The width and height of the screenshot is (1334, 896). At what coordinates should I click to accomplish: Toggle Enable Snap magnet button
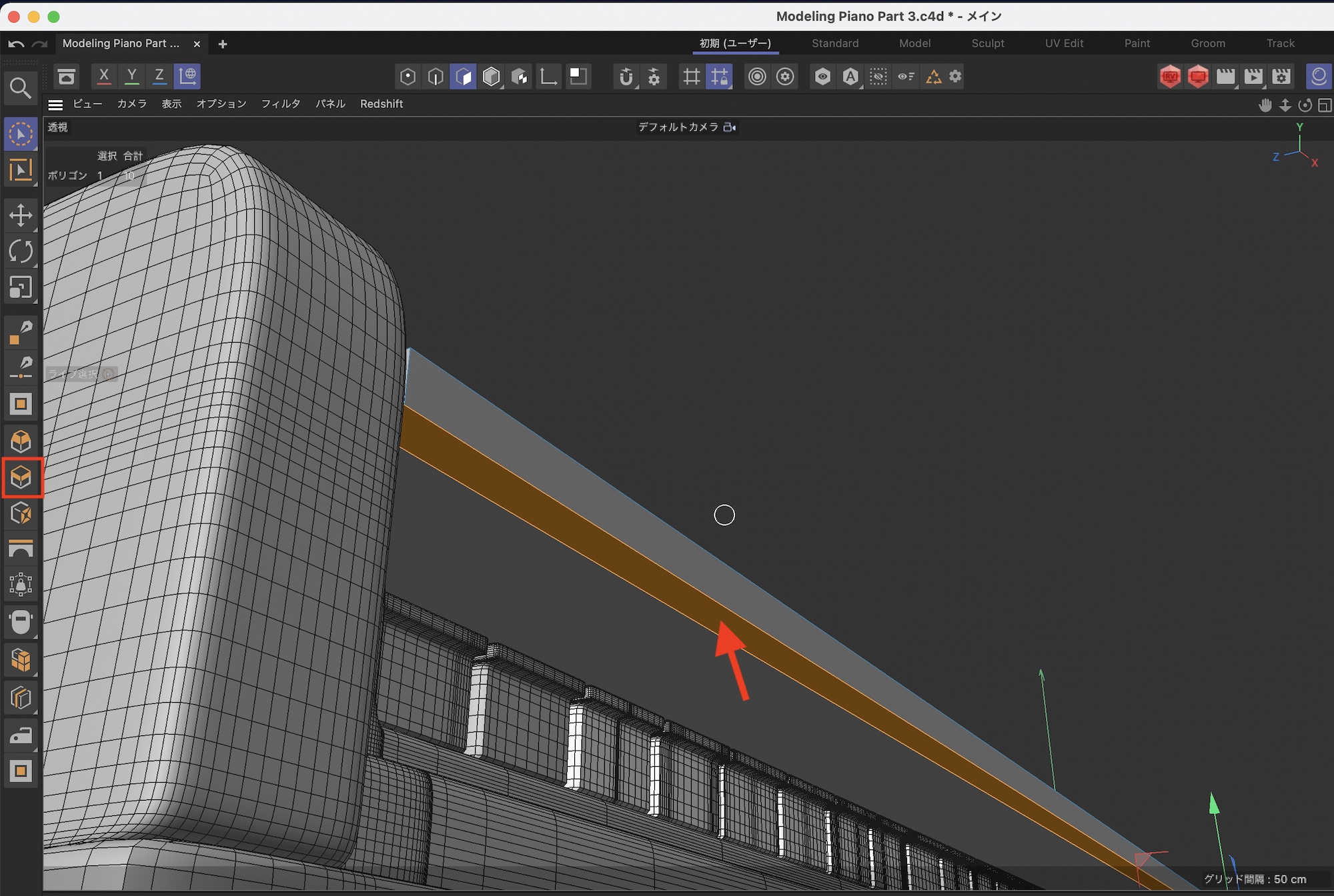tap(625, 77)
